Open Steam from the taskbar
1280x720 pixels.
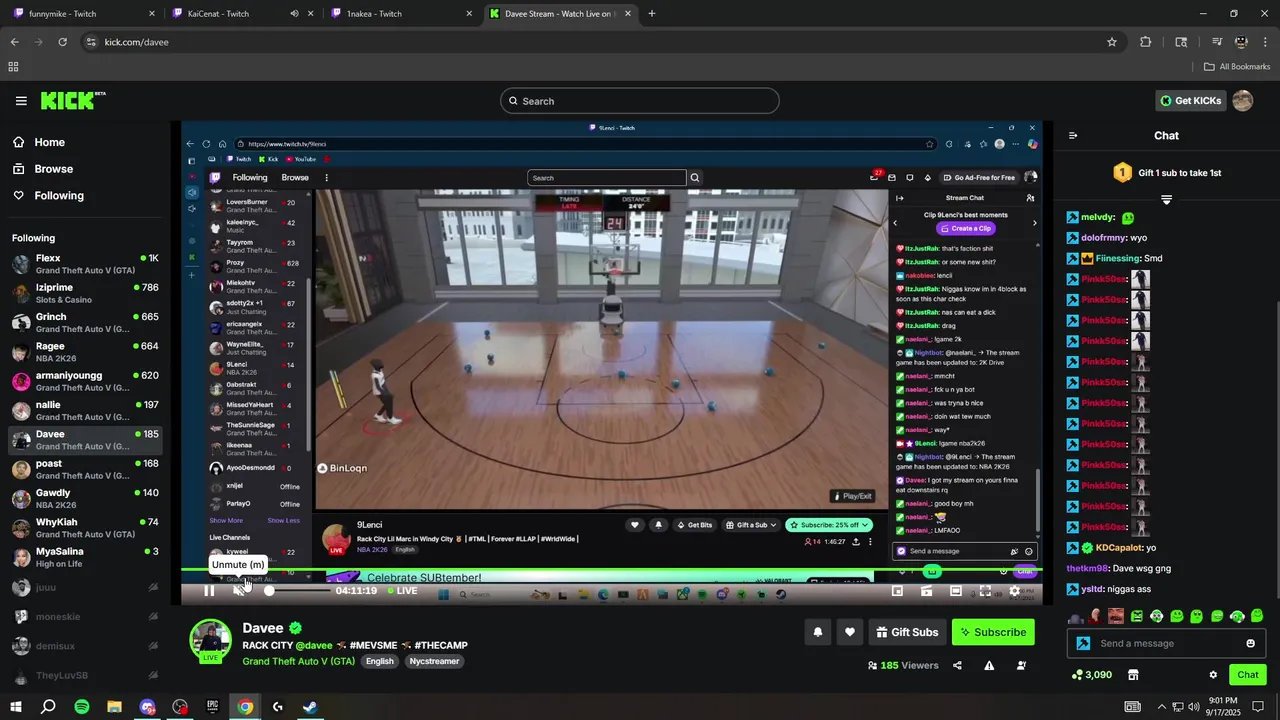coord(310,707)
